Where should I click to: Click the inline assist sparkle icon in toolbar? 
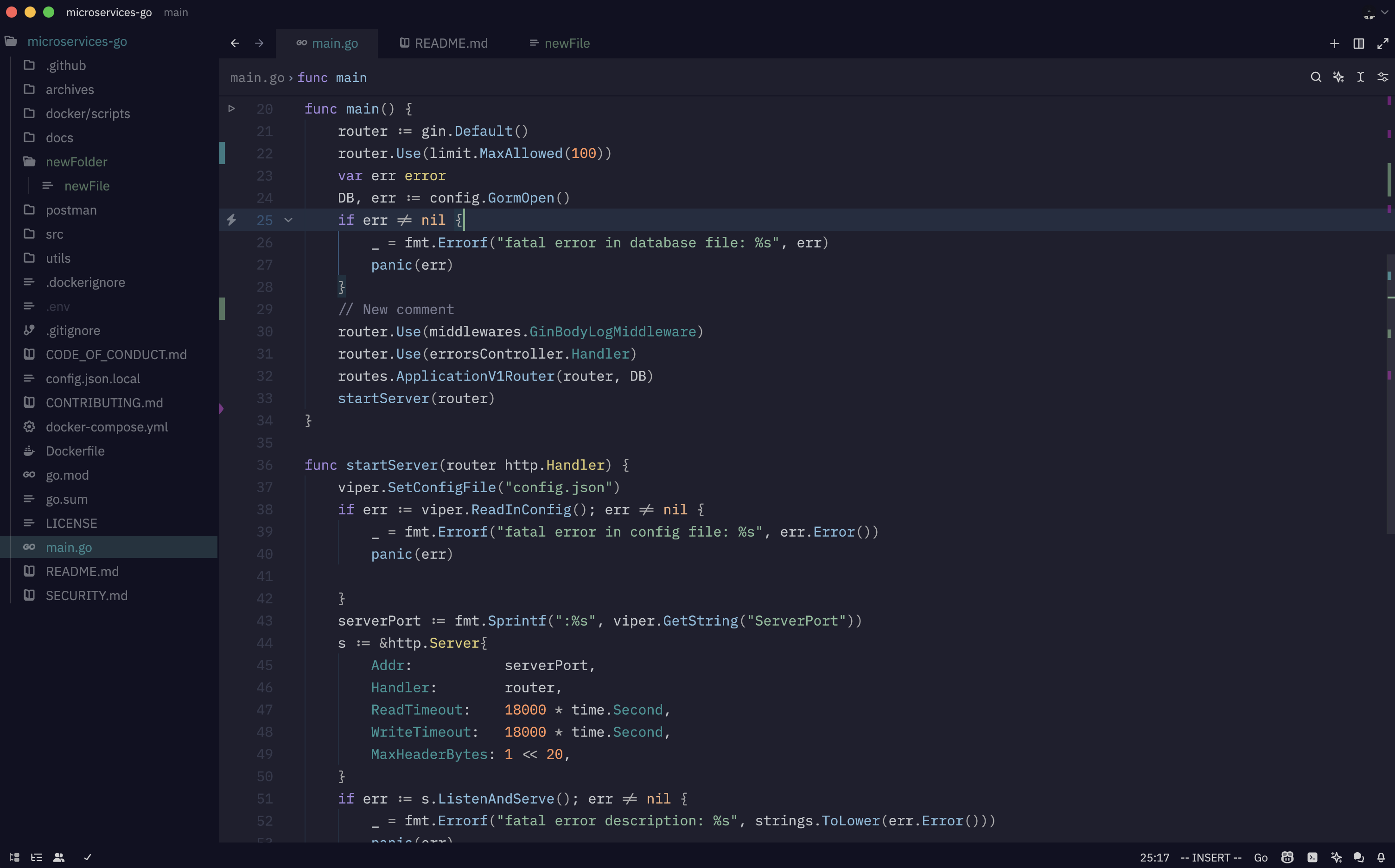[1338, 77]
